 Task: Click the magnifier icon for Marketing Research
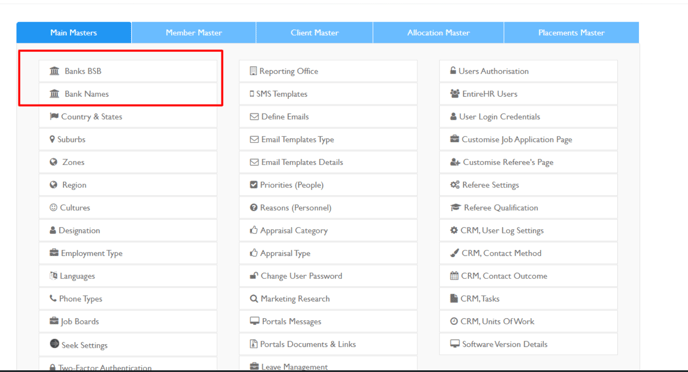pyautogui.click(x=254, y=298)
